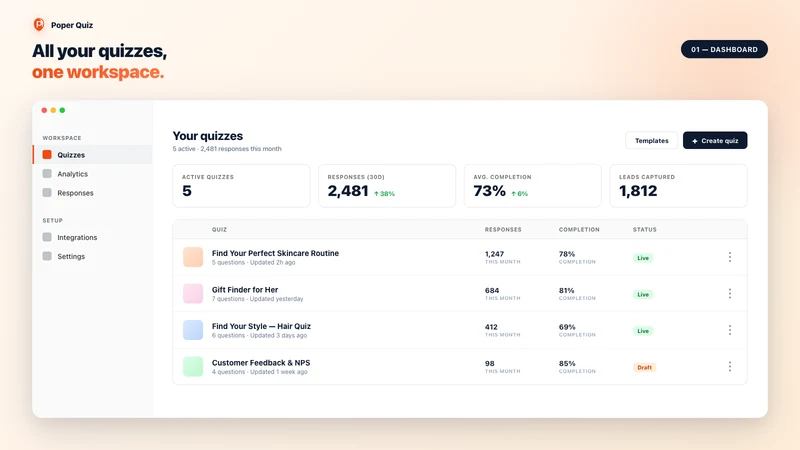This screenshot has height=450, width=800.
Task: Click the Responses sidebar icon
Action: coord(47,192)
